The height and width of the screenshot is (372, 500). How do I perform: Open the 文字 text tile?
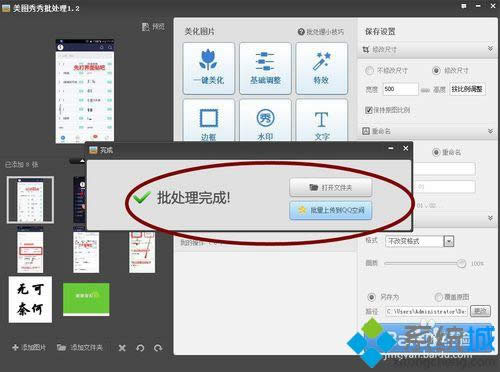[x=322, y=121]
